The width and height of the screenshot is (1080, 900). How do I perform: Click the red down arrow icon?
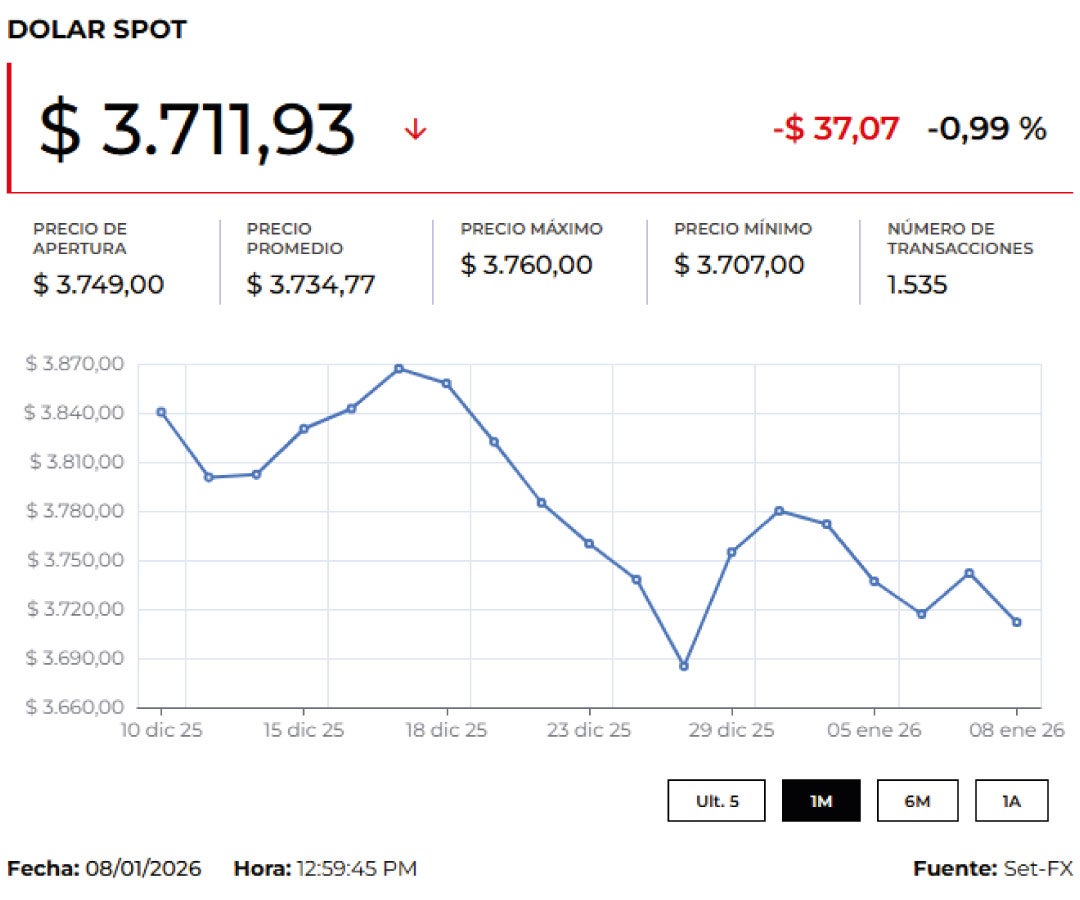[415, 130]
